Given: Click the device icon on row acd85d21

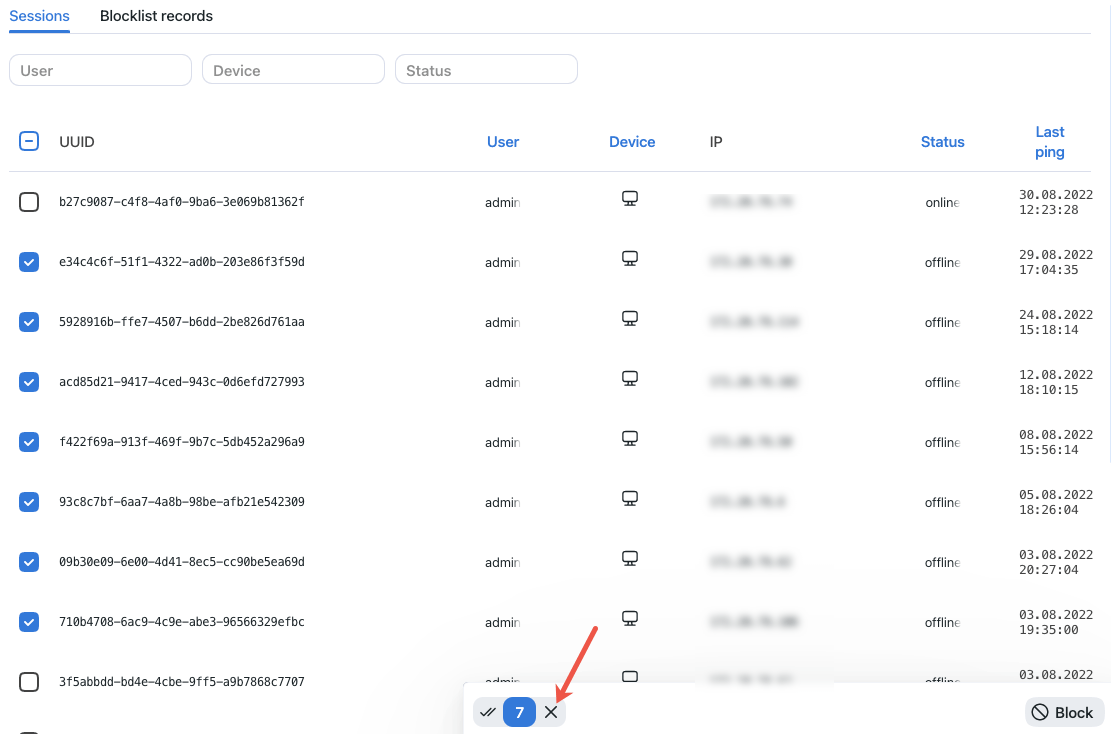Looking at the screenshot, I should (x=630, y=378).
